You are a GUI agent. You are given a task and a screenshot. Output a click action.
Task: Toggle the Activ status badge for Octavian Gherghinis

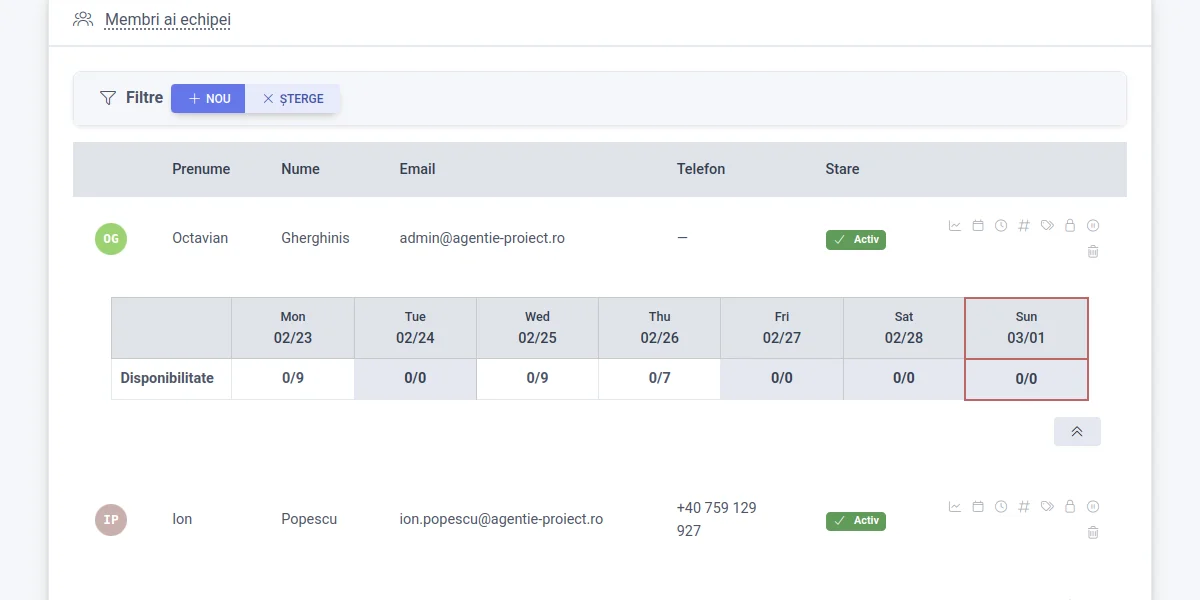tap(855, 239)
